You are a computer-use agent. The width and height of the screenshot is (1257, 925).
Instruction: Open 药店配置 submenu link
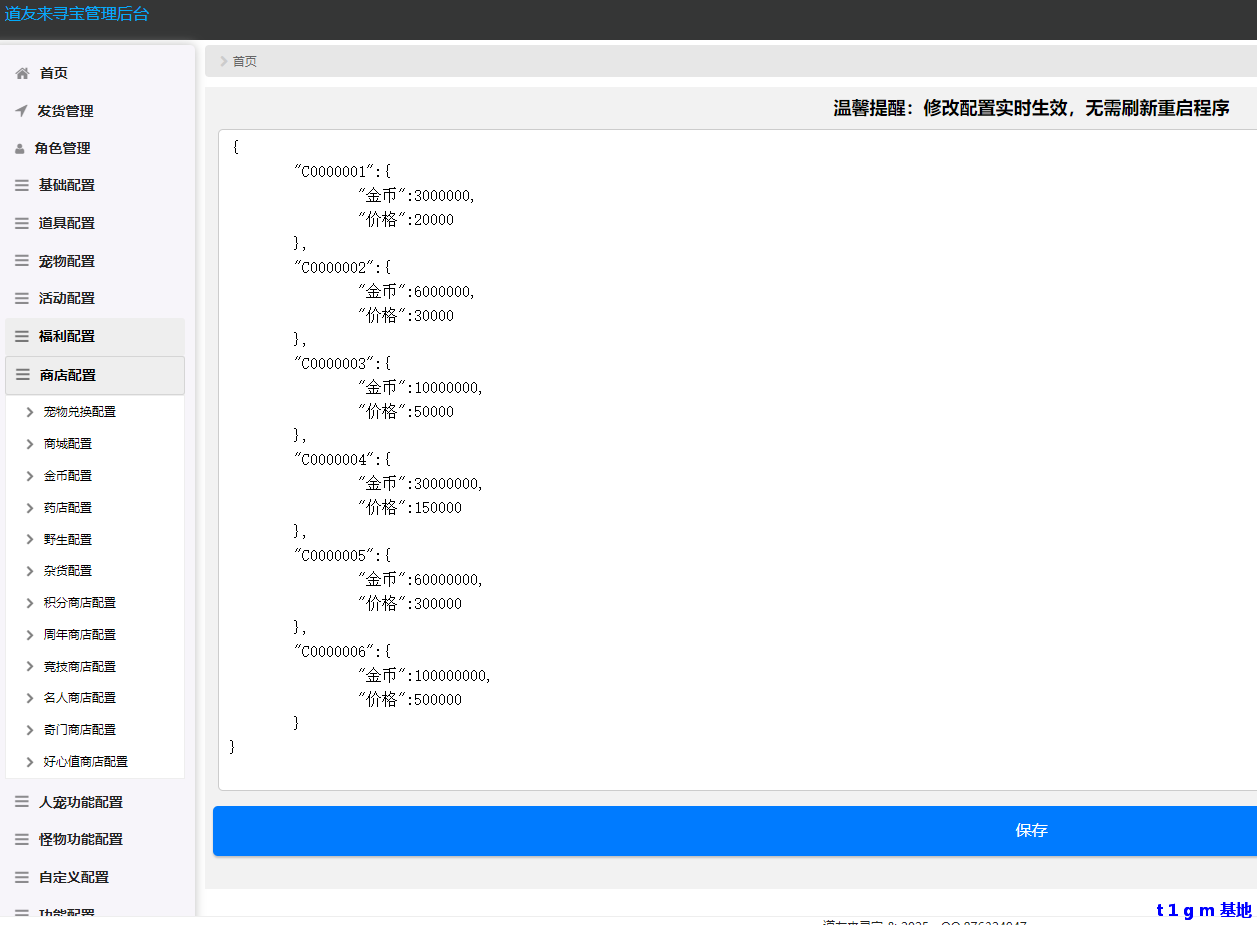click(x=68, y=508)
